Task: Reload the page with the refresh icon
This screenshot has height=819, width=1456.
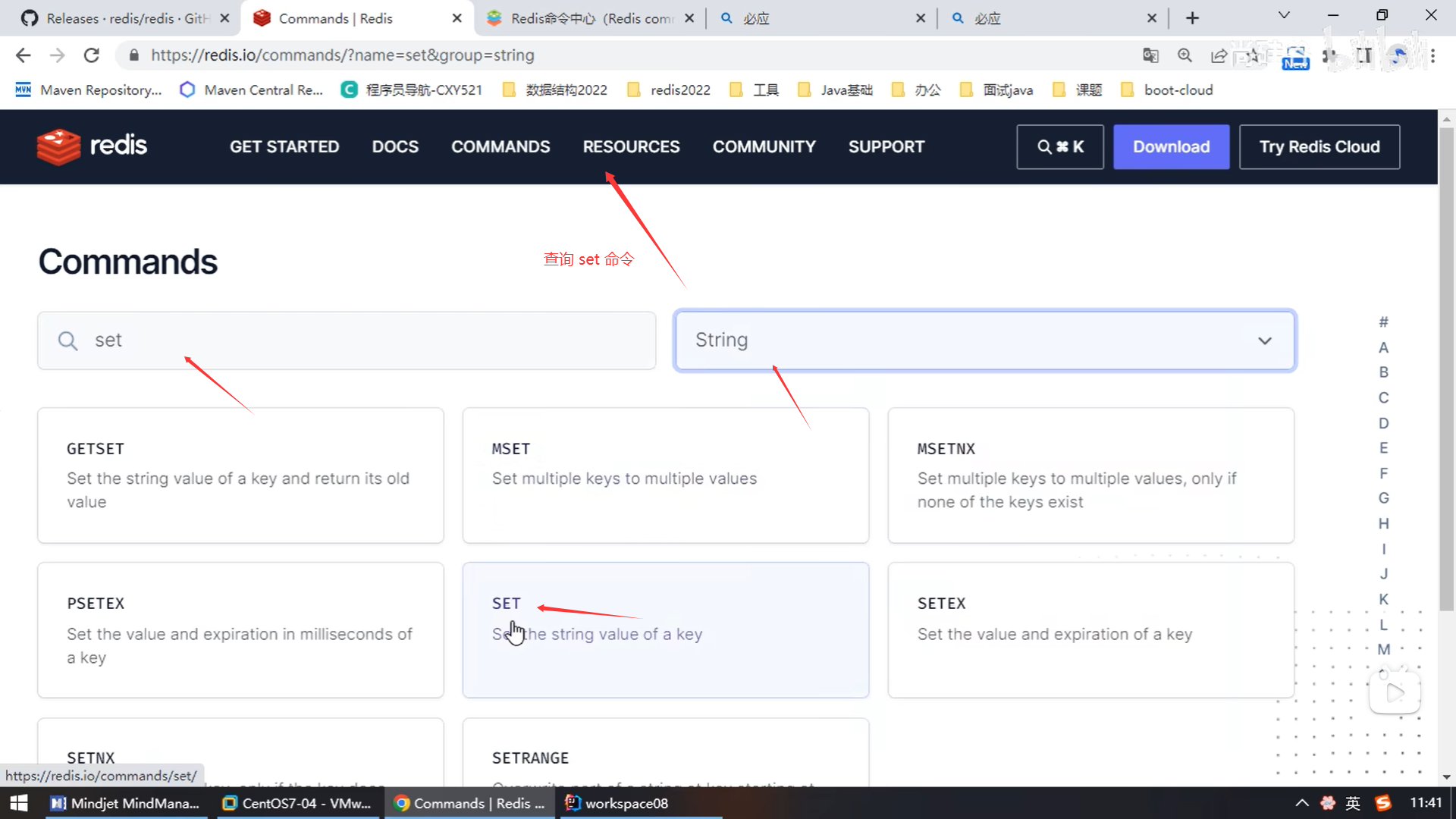Action: (92, 55)
